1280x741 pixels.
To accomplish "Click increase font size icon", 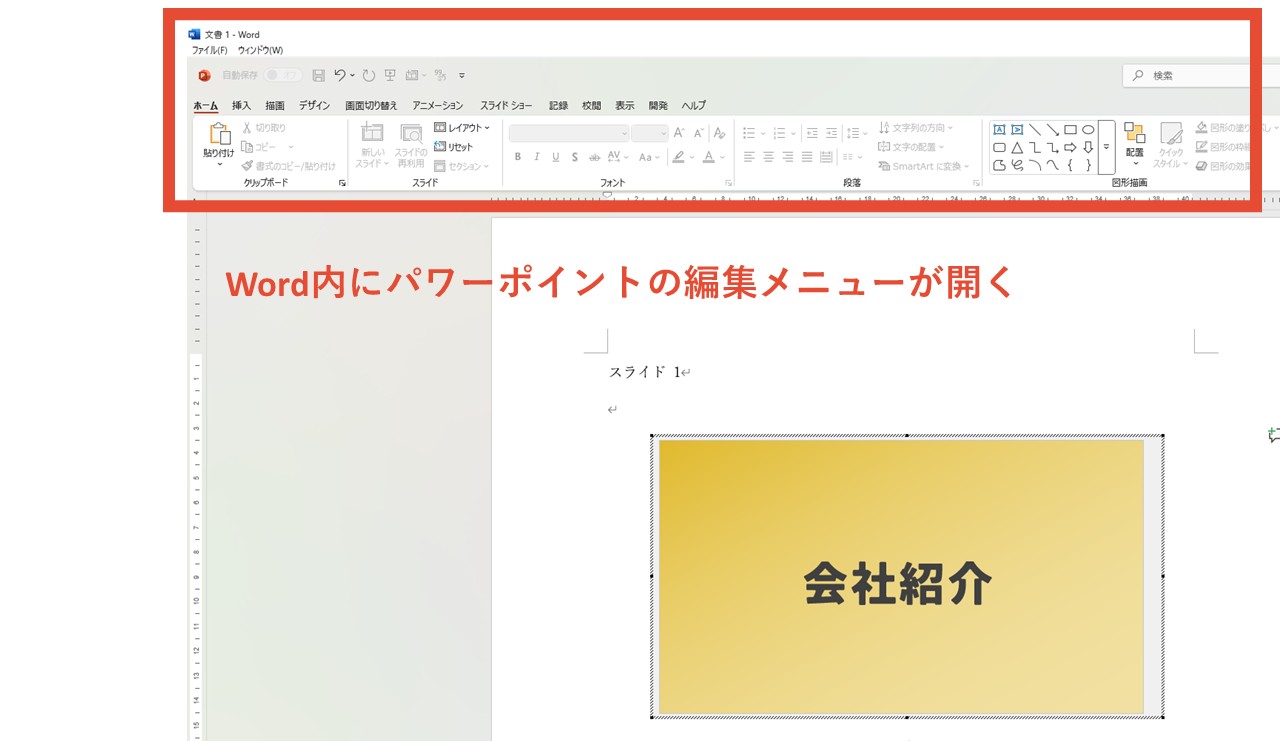I will 679,132.
